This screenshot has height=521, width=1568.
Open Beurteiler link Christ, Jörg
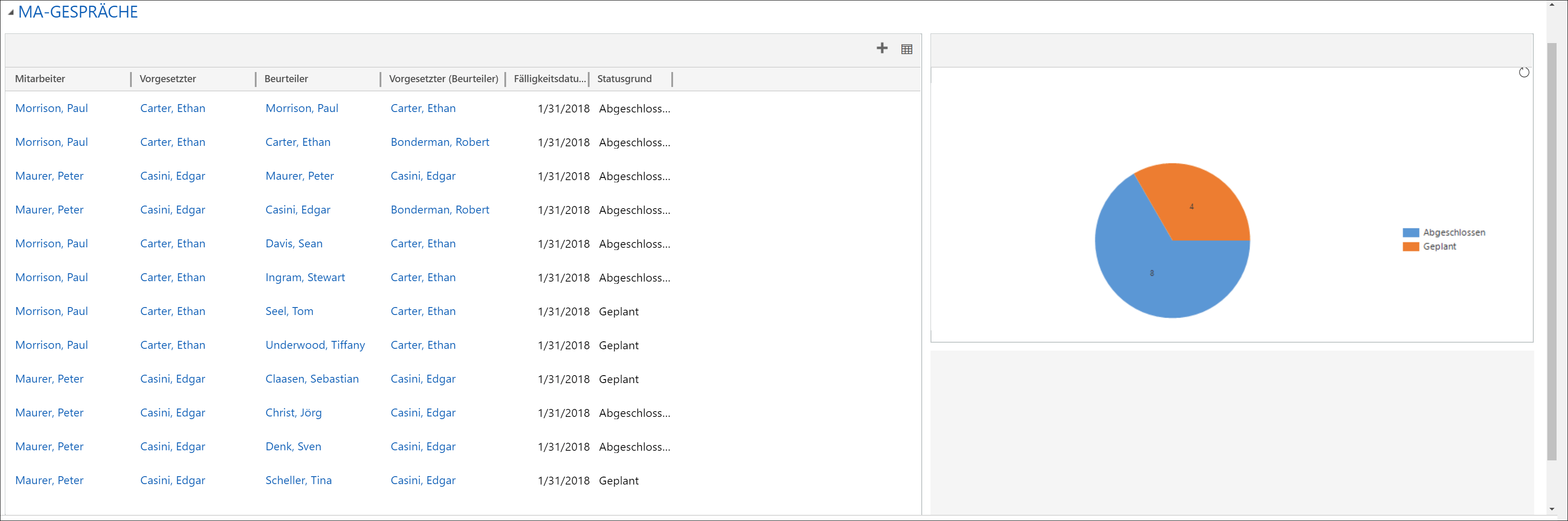293,412
